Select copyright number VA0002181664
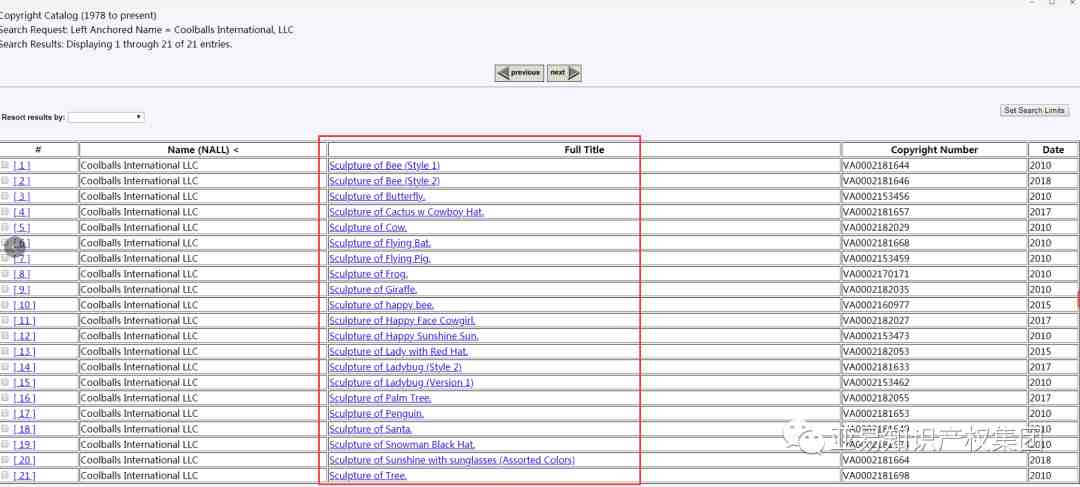This screenshot has width=1080, height=487. [x=877, y=460]
